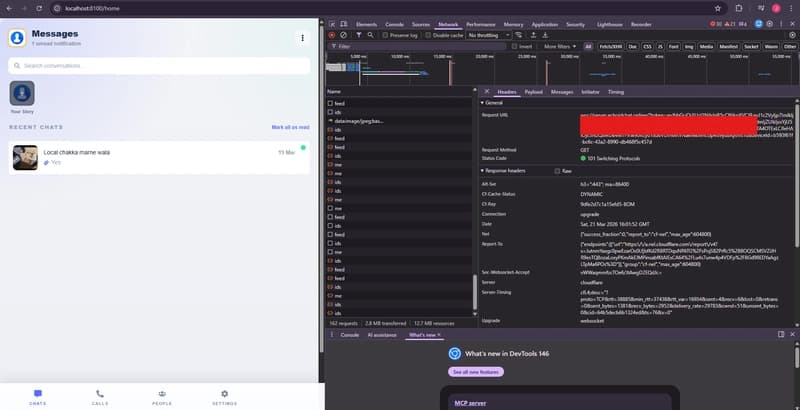Click Mark all as read link

(290, 127)
